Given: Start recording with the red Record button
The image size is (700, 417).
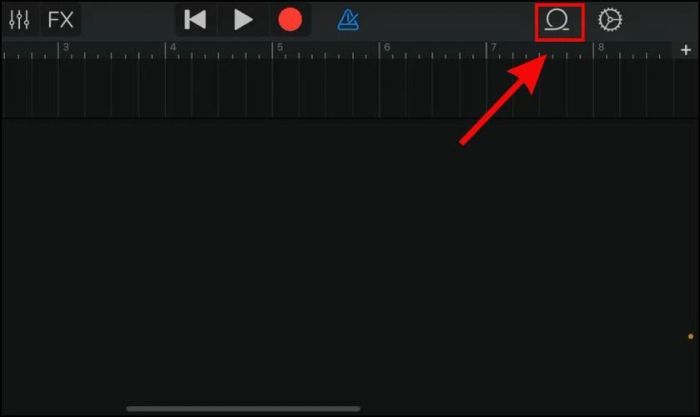Looking at the screenshot, I should click(290, 20).
